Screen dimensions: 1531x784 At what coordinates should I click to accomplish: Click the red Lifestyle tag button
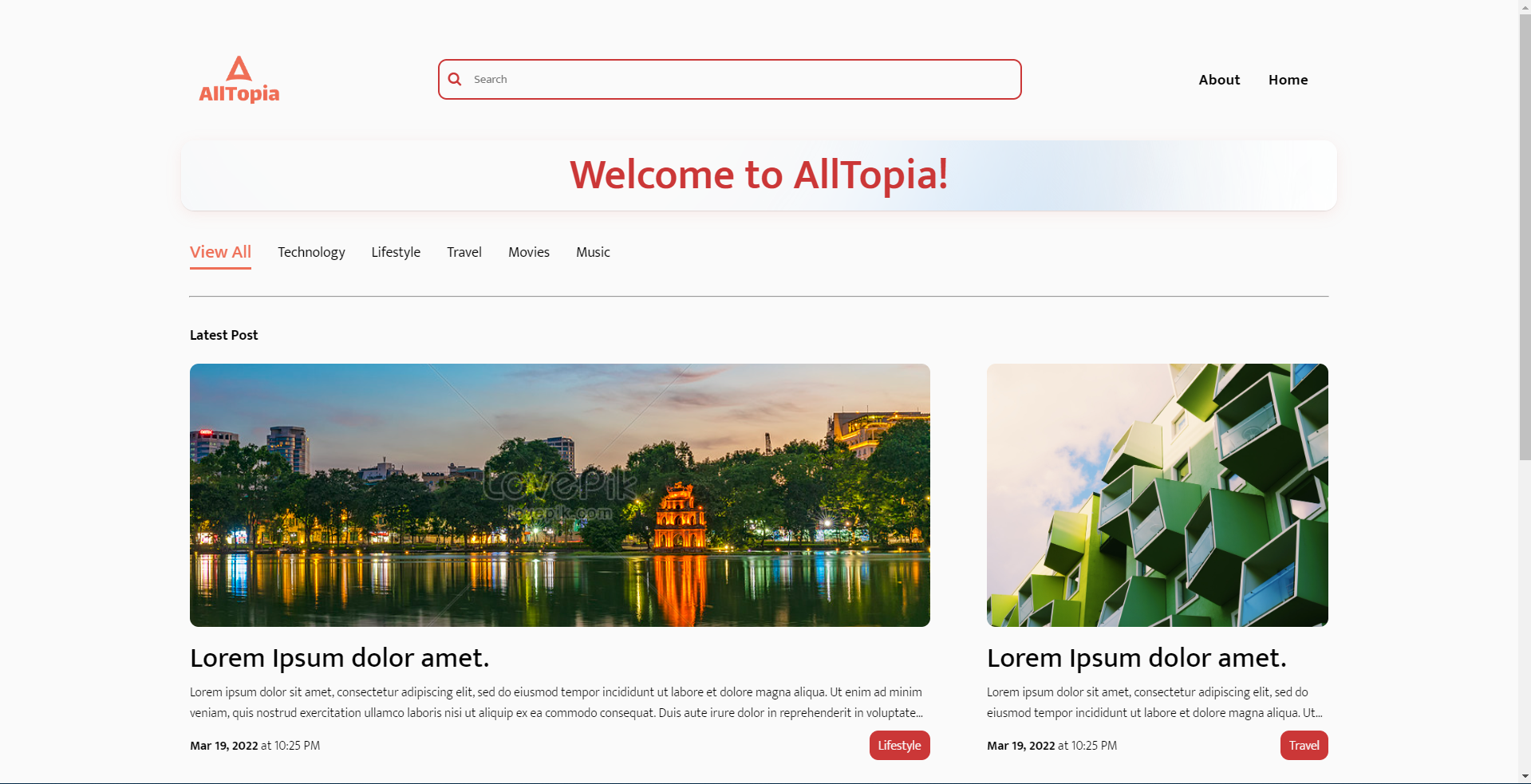900,746
